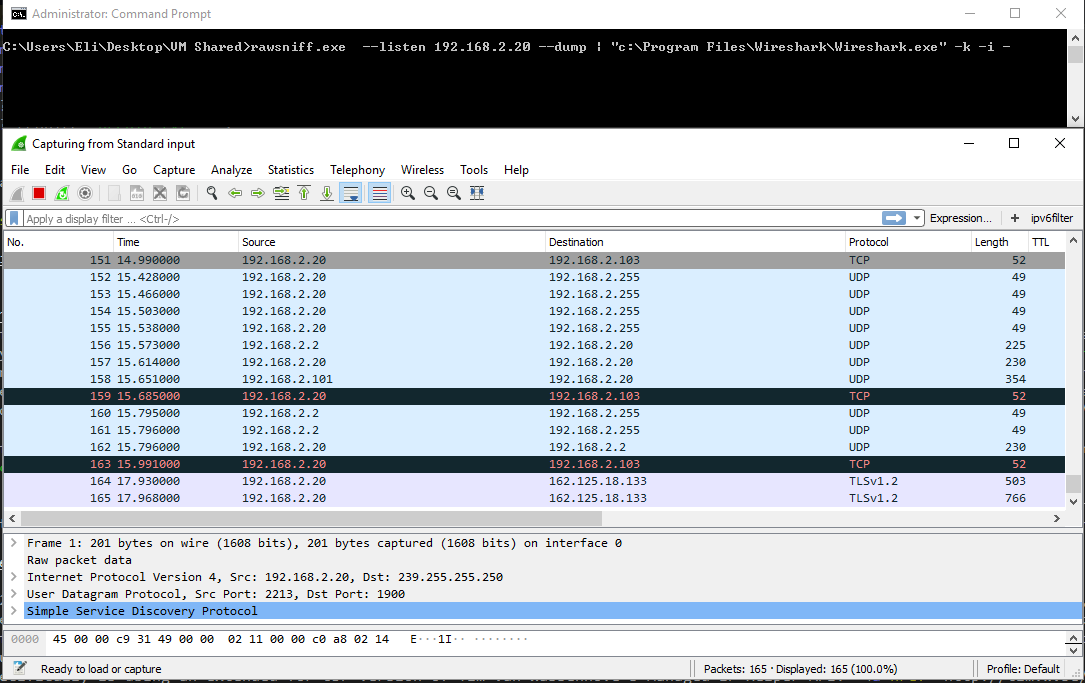Sort packets by Time column

coord(176,242)
